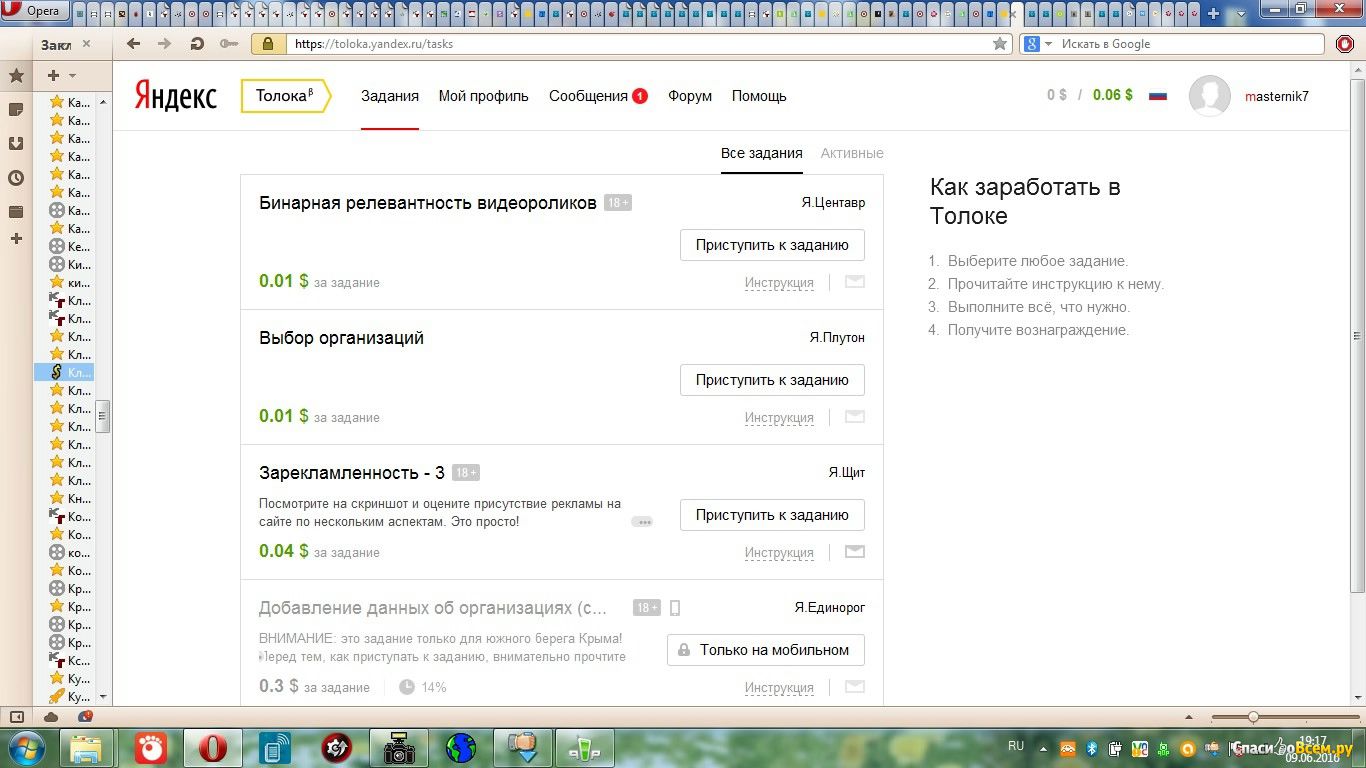Add a new tab with plus button
The width and height of the screenshot is (1366, 768).
pos(1213,13)
